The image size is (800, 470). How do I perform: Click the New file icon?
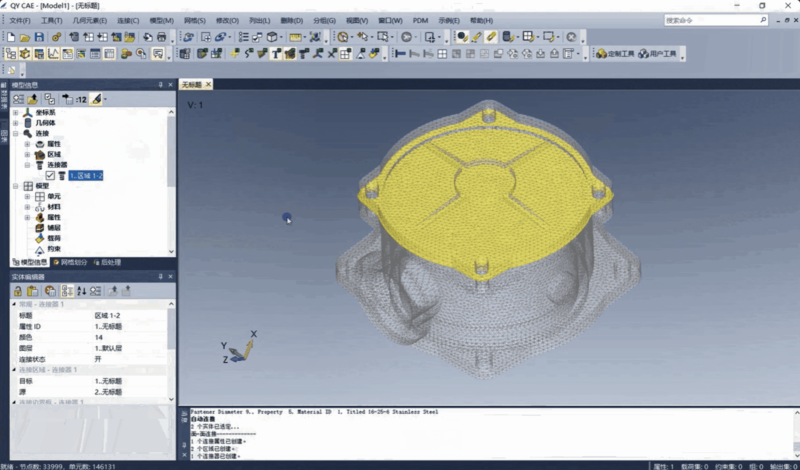[x=9, y=37]
